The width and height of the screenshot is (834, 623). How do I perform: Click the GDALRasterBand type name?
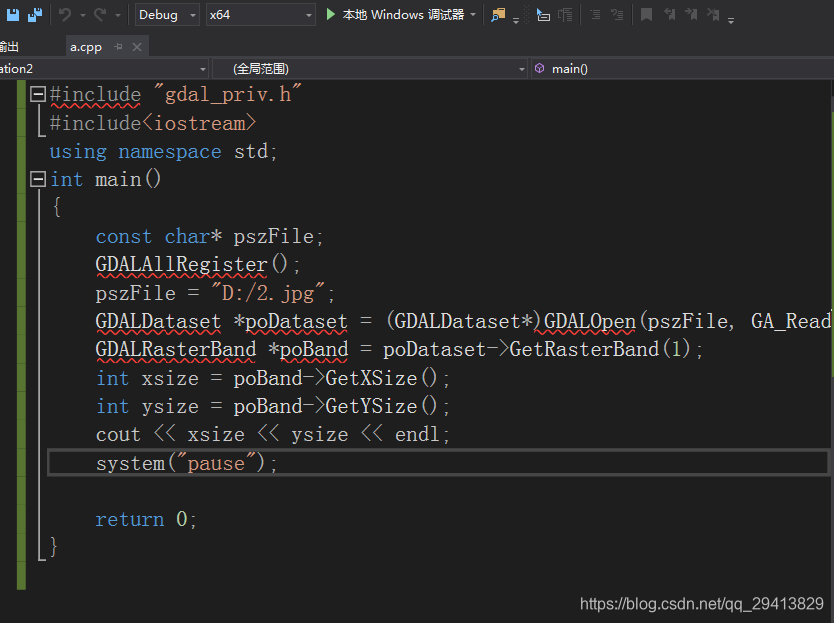[176, 349]
